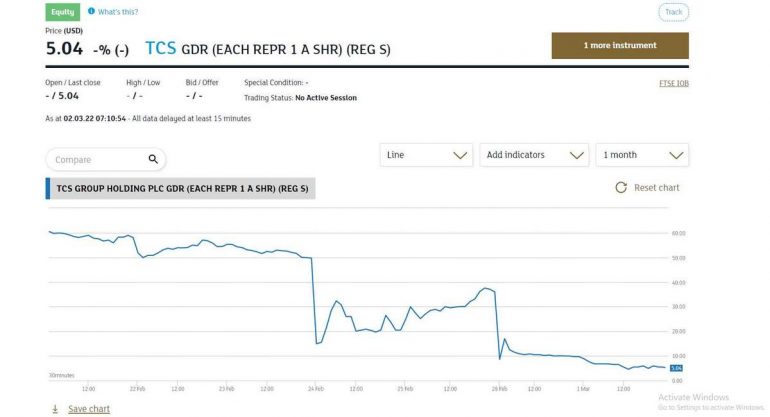The height and width of the screenshot is (417, 770).
Task: Click the 22 Feb date on x-axis
Action: [138, 389]
